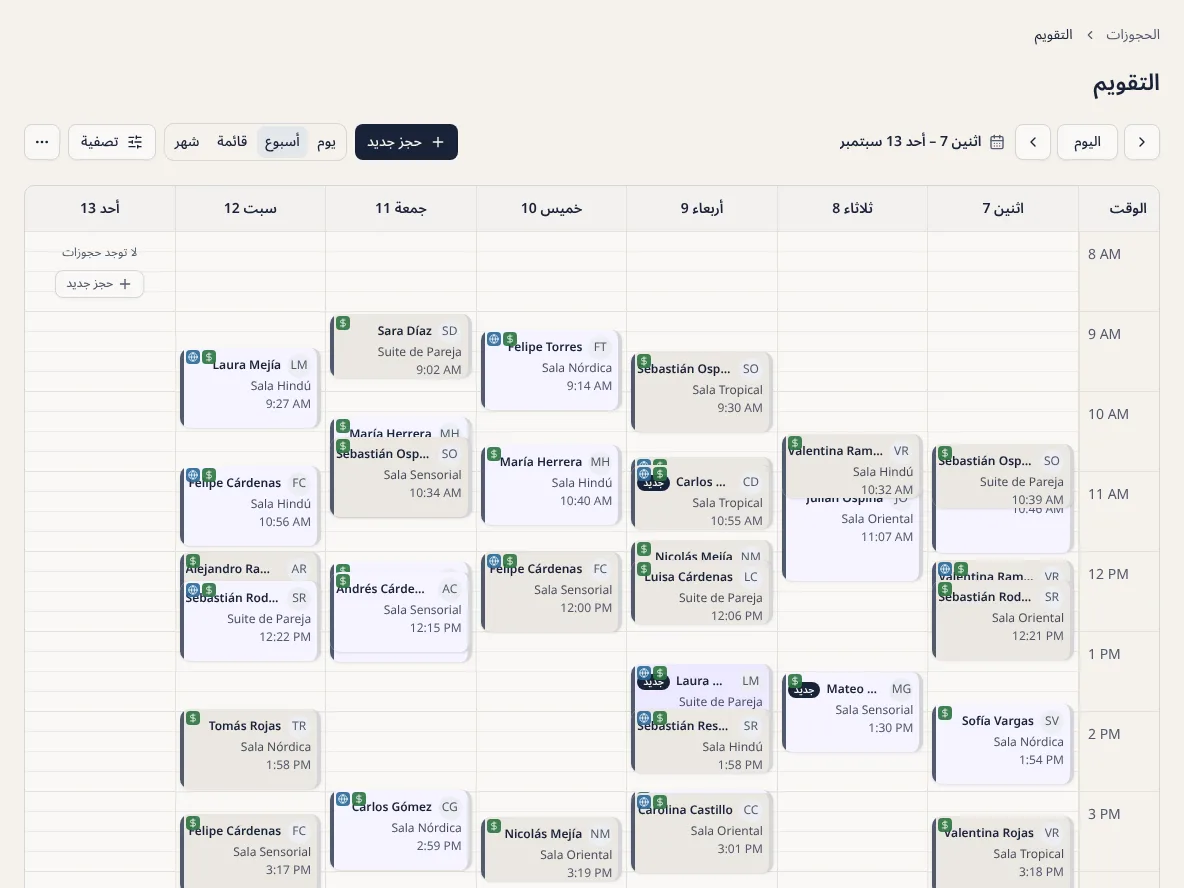Click the 1:30 PM time on Mateo booking

point(890,728)
